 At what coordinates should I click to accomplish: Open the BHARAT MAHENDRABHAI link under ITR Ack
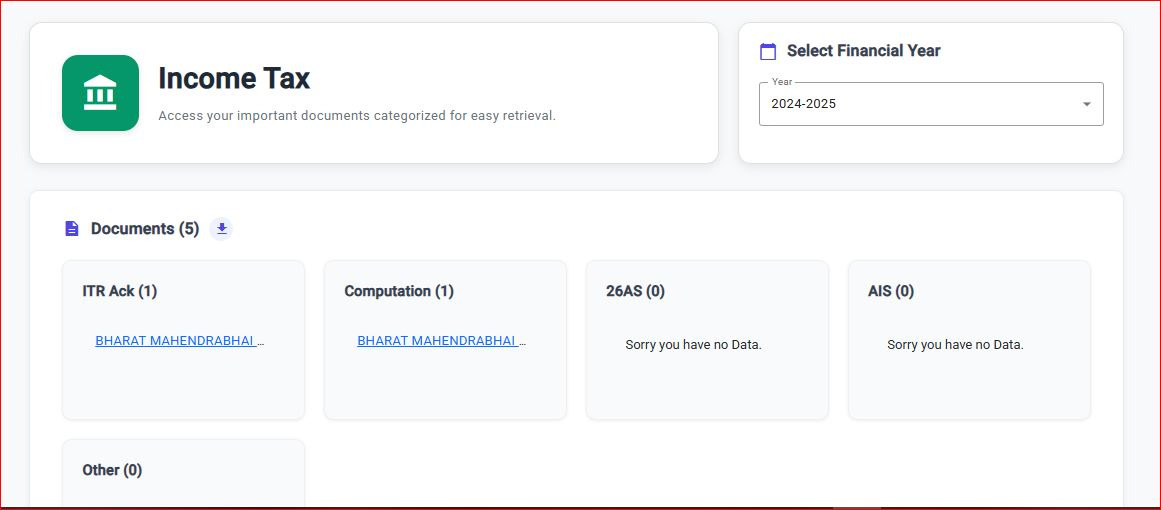click(x=180, y=341)
